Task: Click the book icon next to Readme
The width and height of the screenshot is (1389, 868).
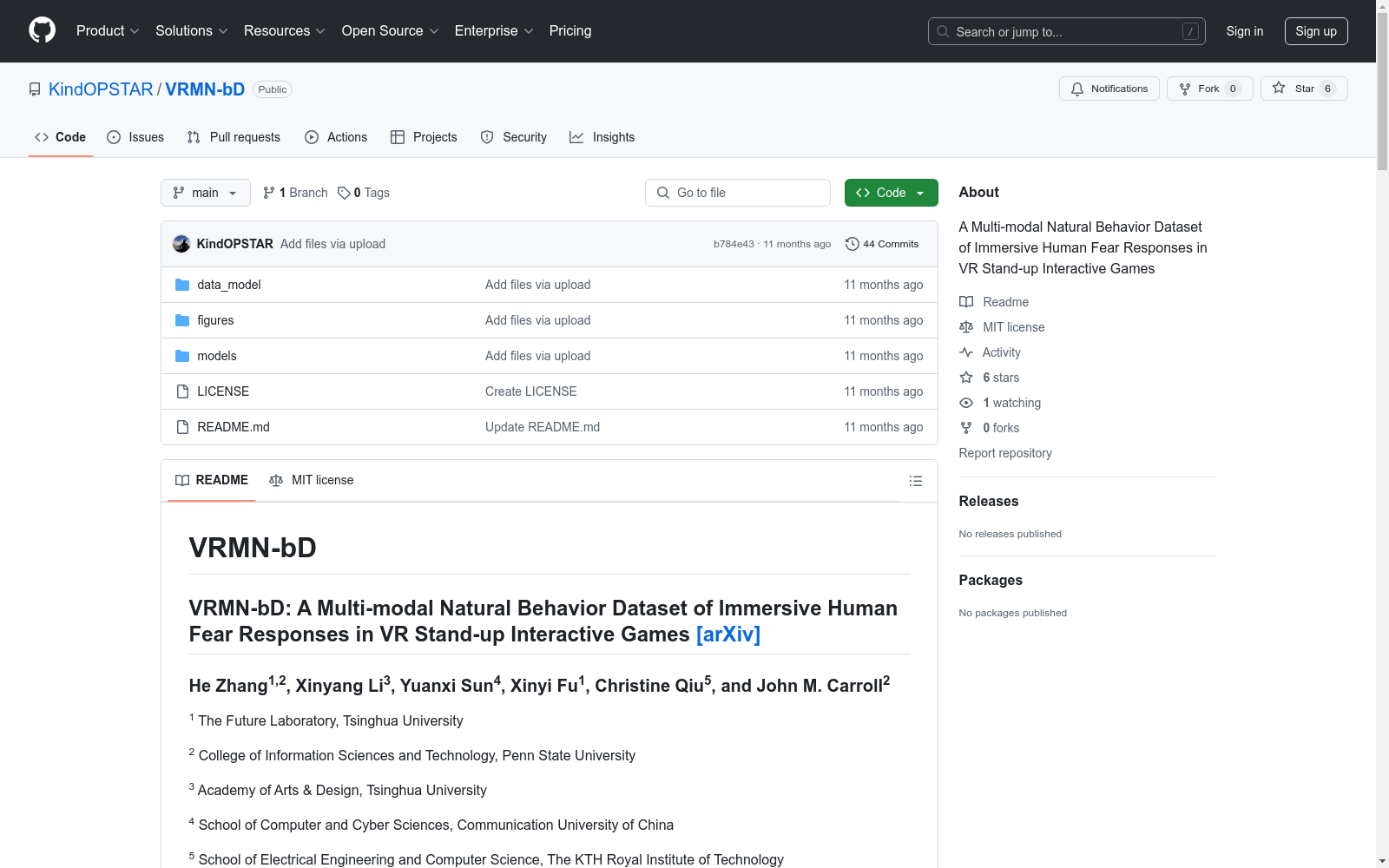Action: pyautogui.click(x=966, y=302)
